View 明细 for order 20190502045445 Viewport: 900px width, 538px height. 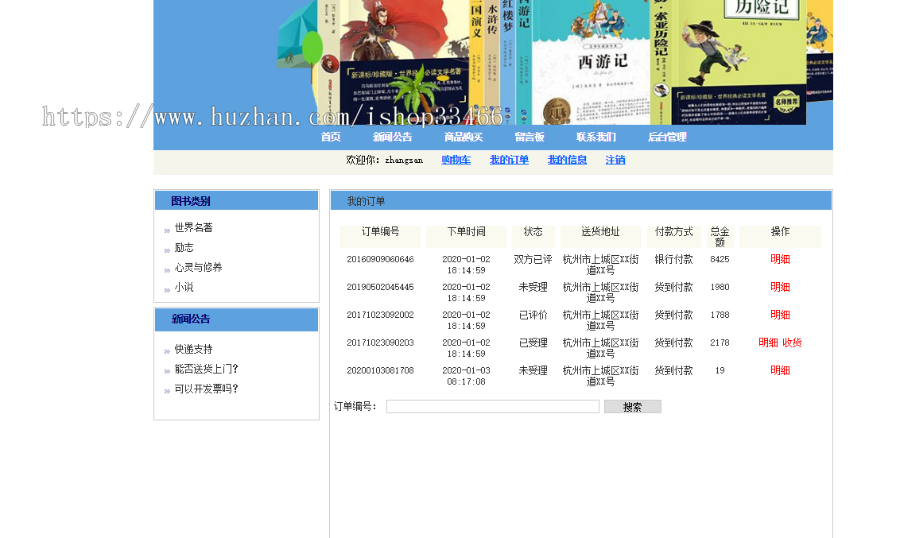[780, 287]
